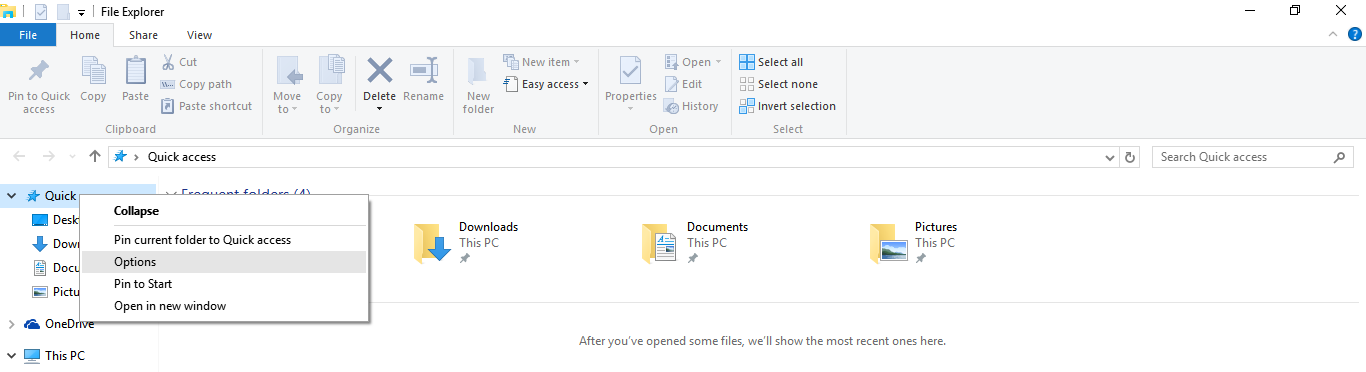Select the Documents icon in the navigation pane
The width and height of the screenshot is (1366, 372).
pos(40,268)
